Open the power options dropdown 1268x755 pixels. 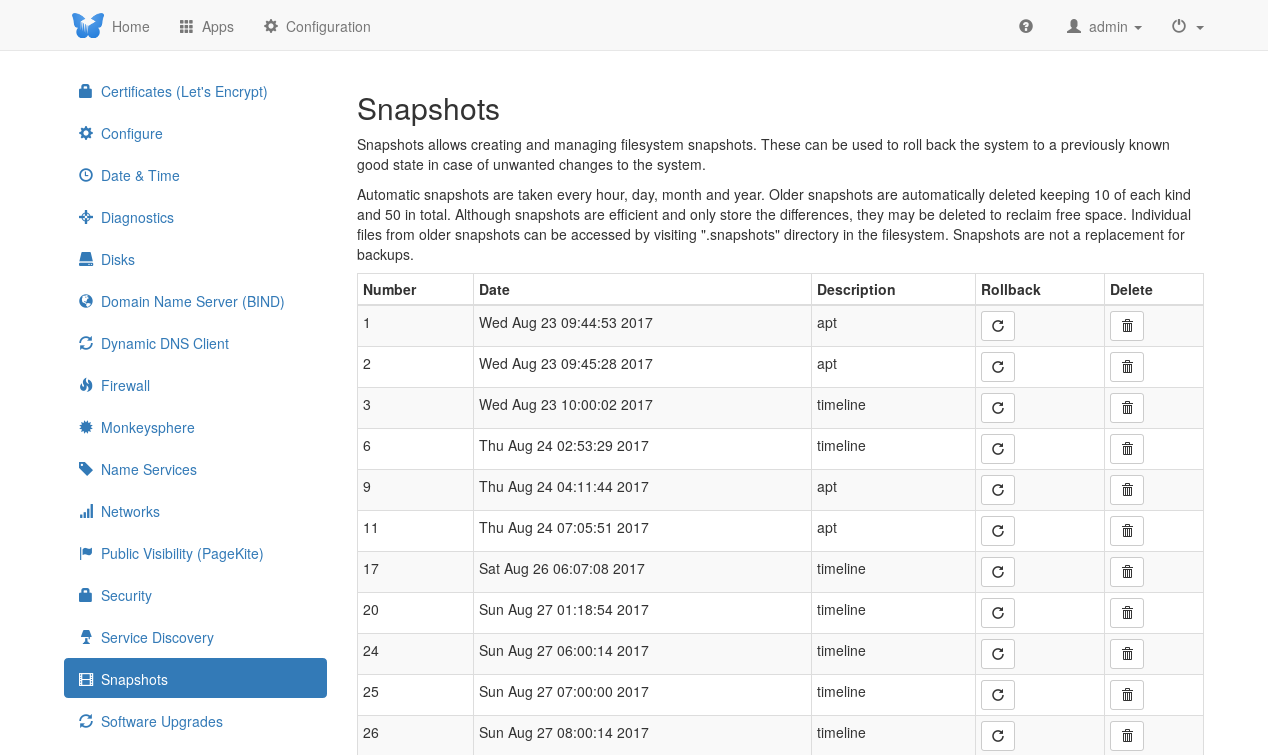1187,27
